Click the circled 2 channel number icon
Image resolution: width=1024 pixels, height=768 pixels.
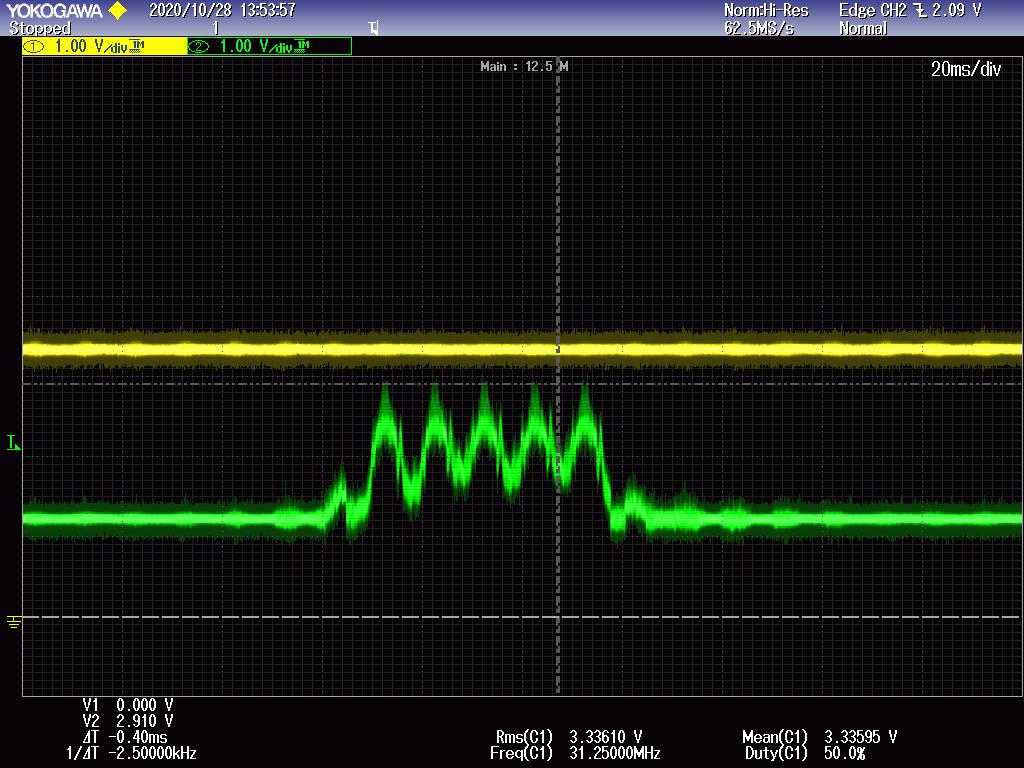tap(199, 46)
